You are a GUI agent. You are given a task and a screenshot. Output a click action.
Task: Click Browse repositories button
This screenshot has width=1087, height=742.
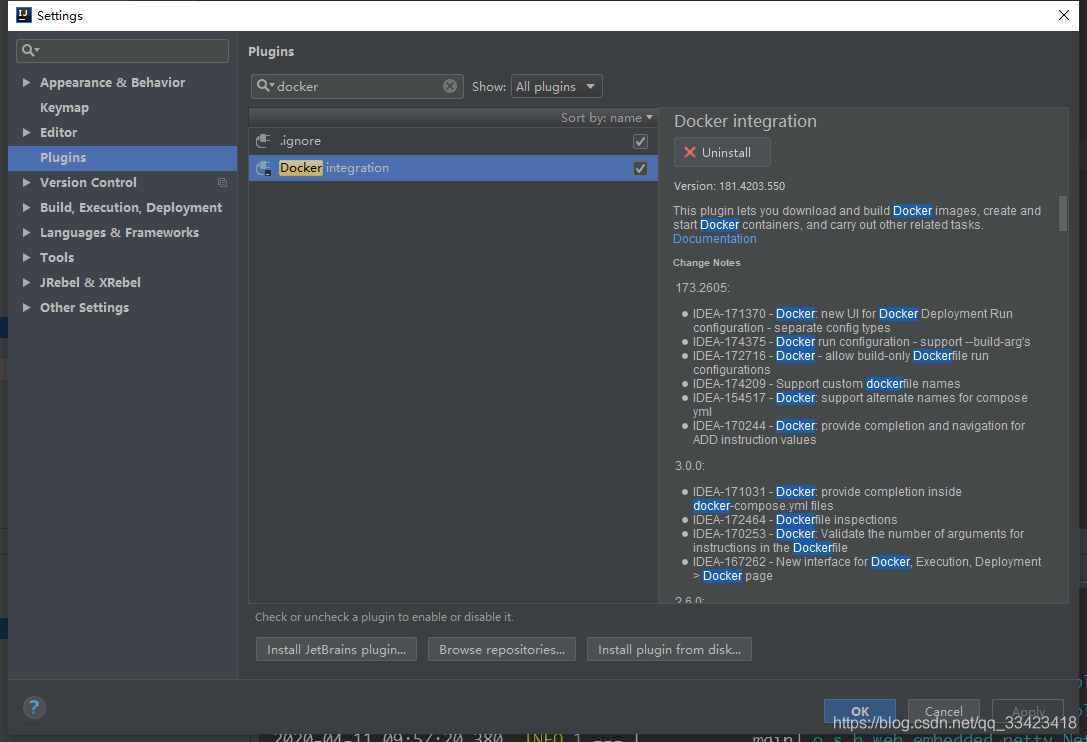(501, 650)
